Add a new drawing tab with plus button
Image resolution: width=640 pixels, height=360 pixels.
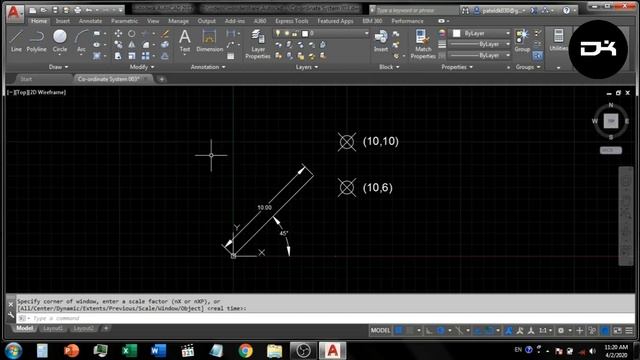(162, 79)
